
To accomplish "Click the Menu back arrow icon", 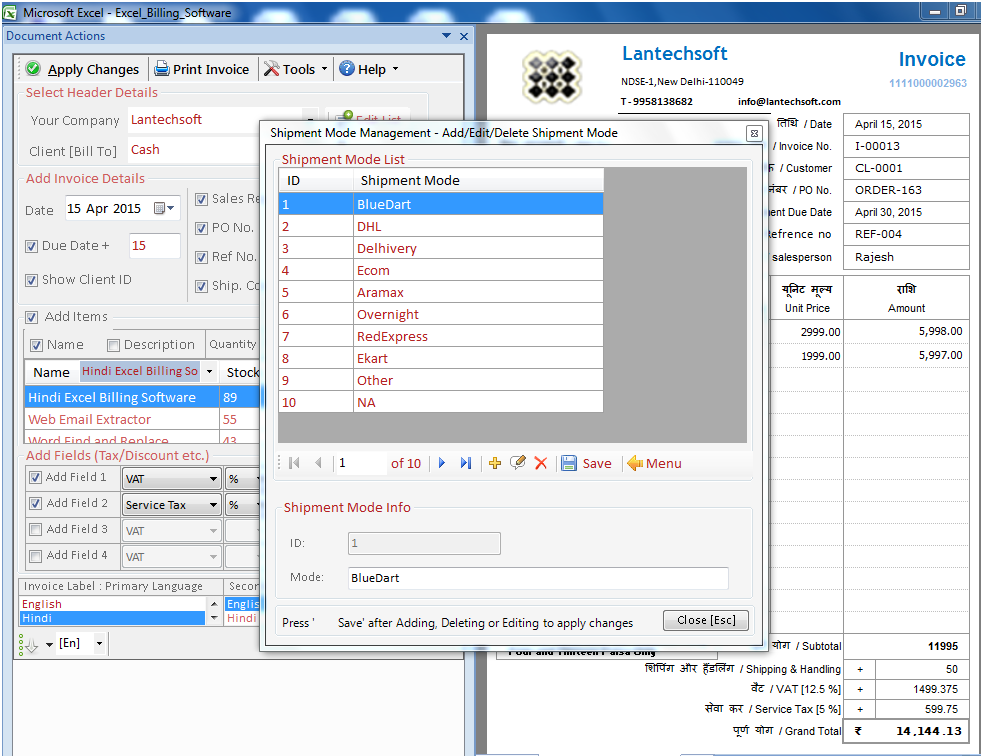I will [635, 463].
